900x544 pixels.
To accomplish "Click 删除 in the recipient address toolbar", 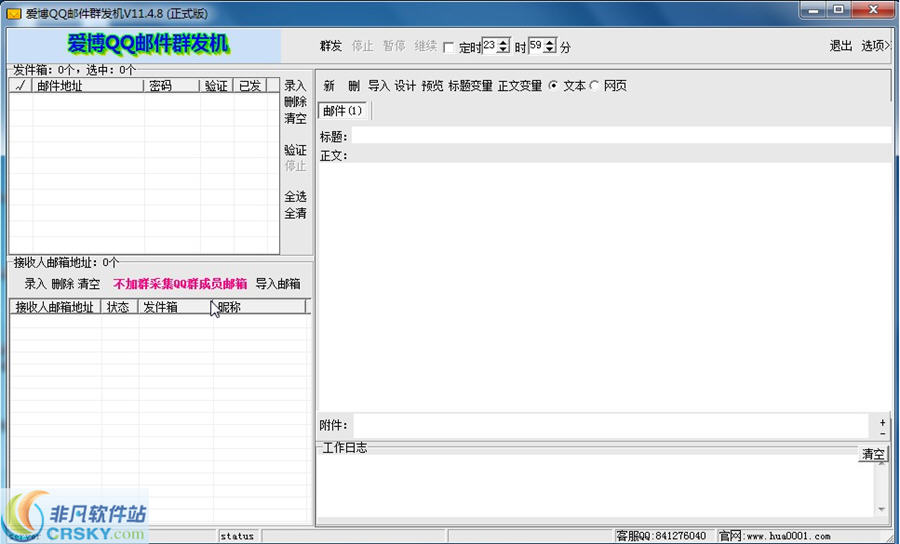I will (62, 284).
